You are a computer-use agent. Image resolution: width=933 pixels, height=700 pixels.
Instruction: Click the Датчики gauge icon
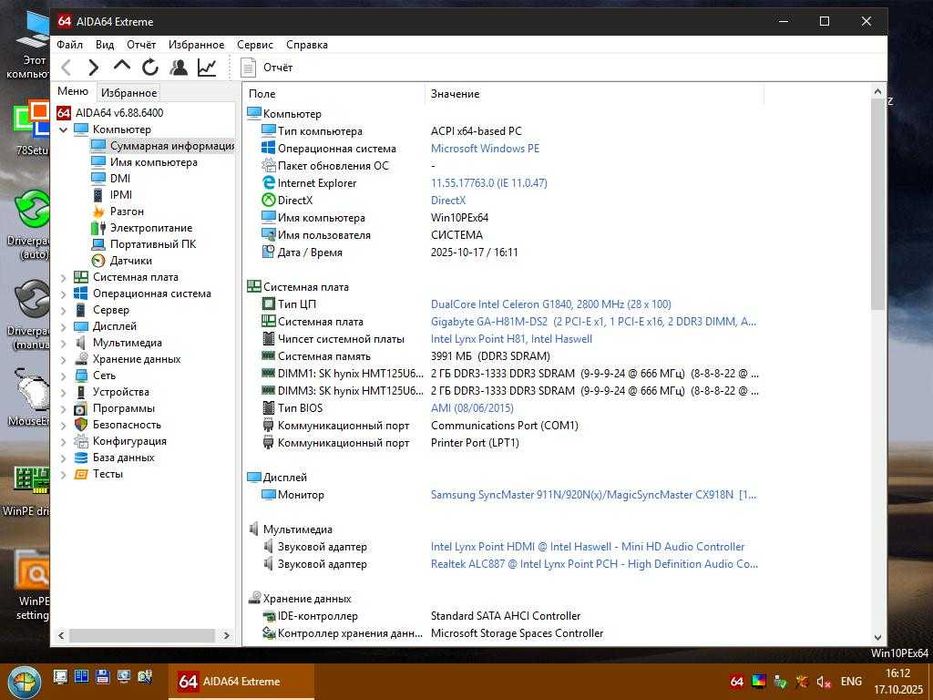[x=98, y=261]
